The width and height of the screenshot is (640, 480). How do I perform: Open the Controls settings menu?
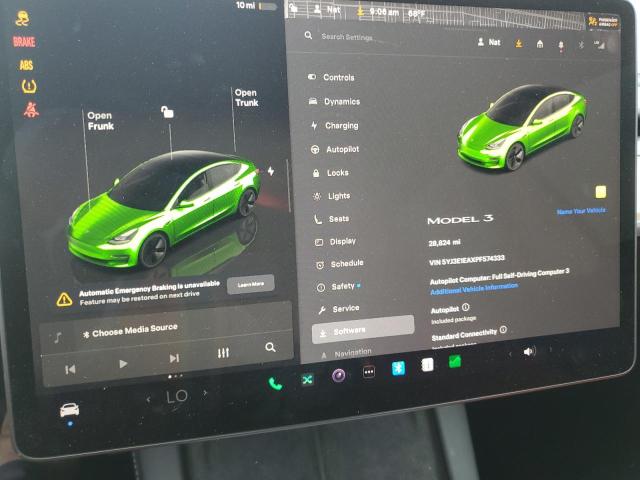338,77
